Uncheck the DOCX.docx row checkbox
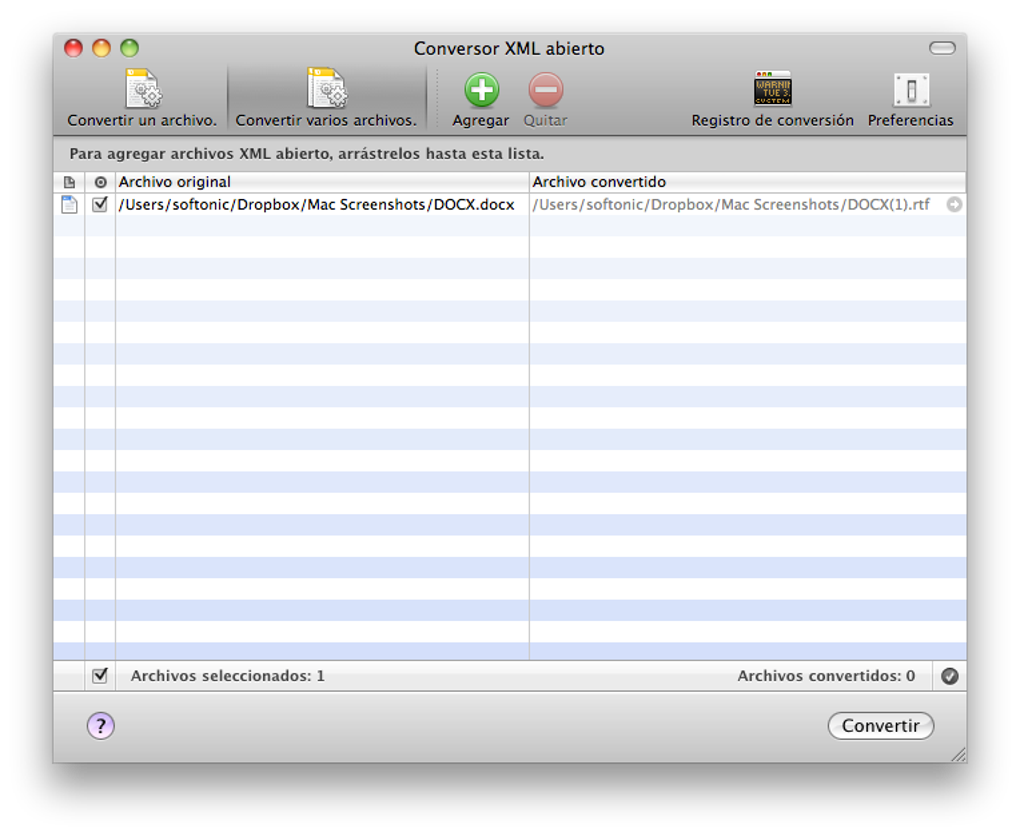Image resolution: width=1020 pixels, height=836 pixels. [x=100, y=204]
